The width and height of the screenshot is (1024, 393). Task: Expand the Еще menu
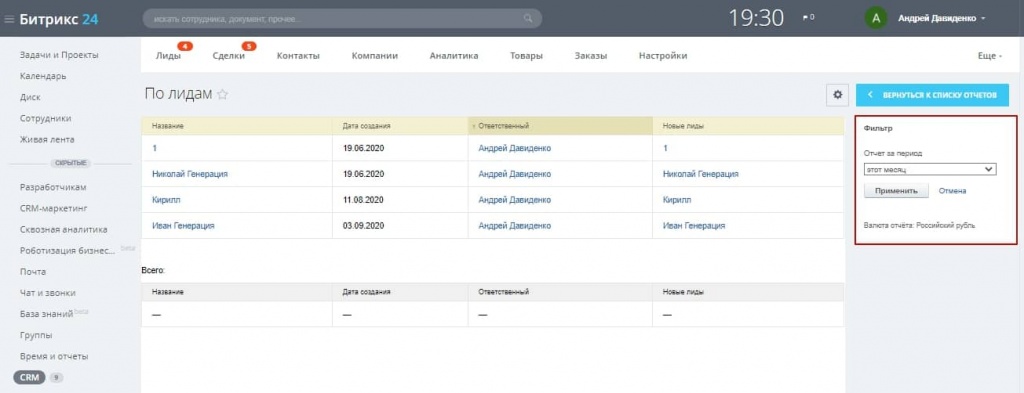[989, 56]
